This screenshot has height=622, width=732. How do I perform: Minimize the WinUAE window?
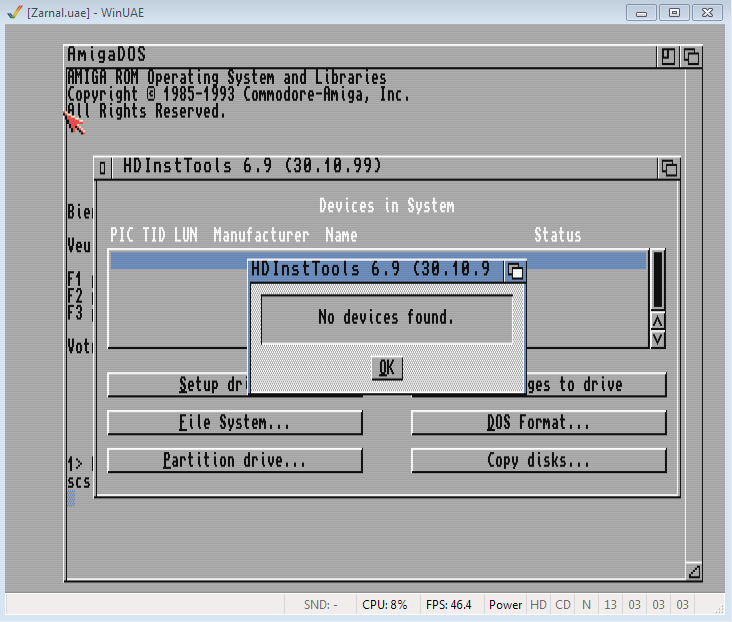tap(641, 13)
